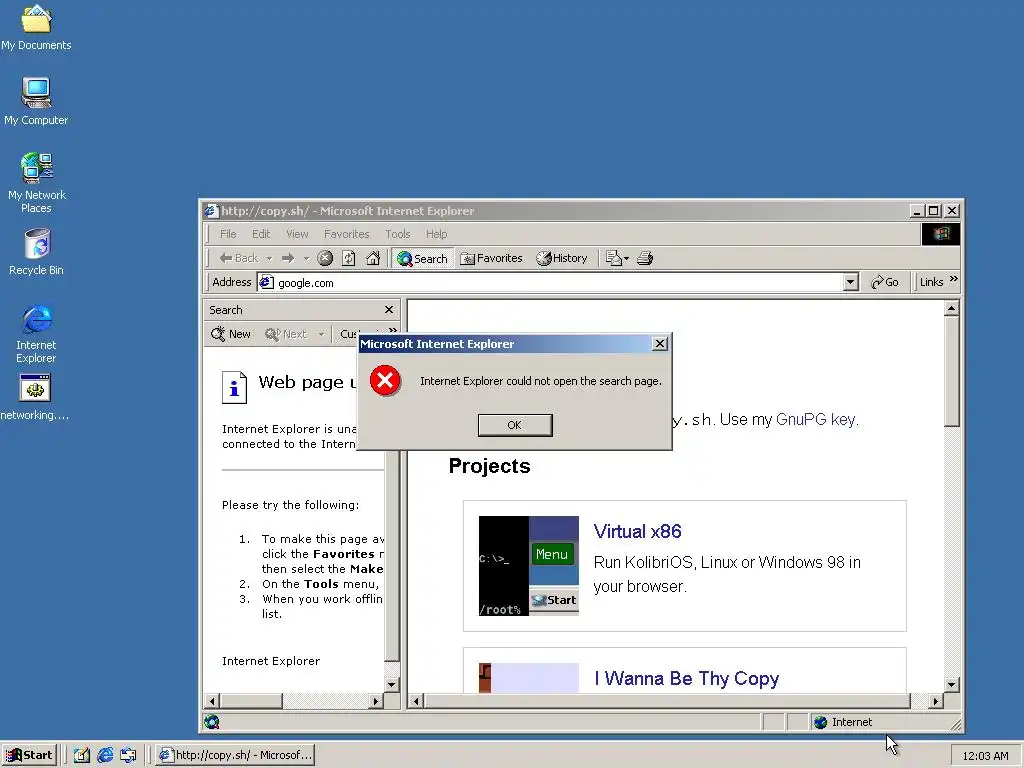Viewport: 1024px width, 768px height.
Task: Close the Search side pane
Action: (x=389, y=310)
